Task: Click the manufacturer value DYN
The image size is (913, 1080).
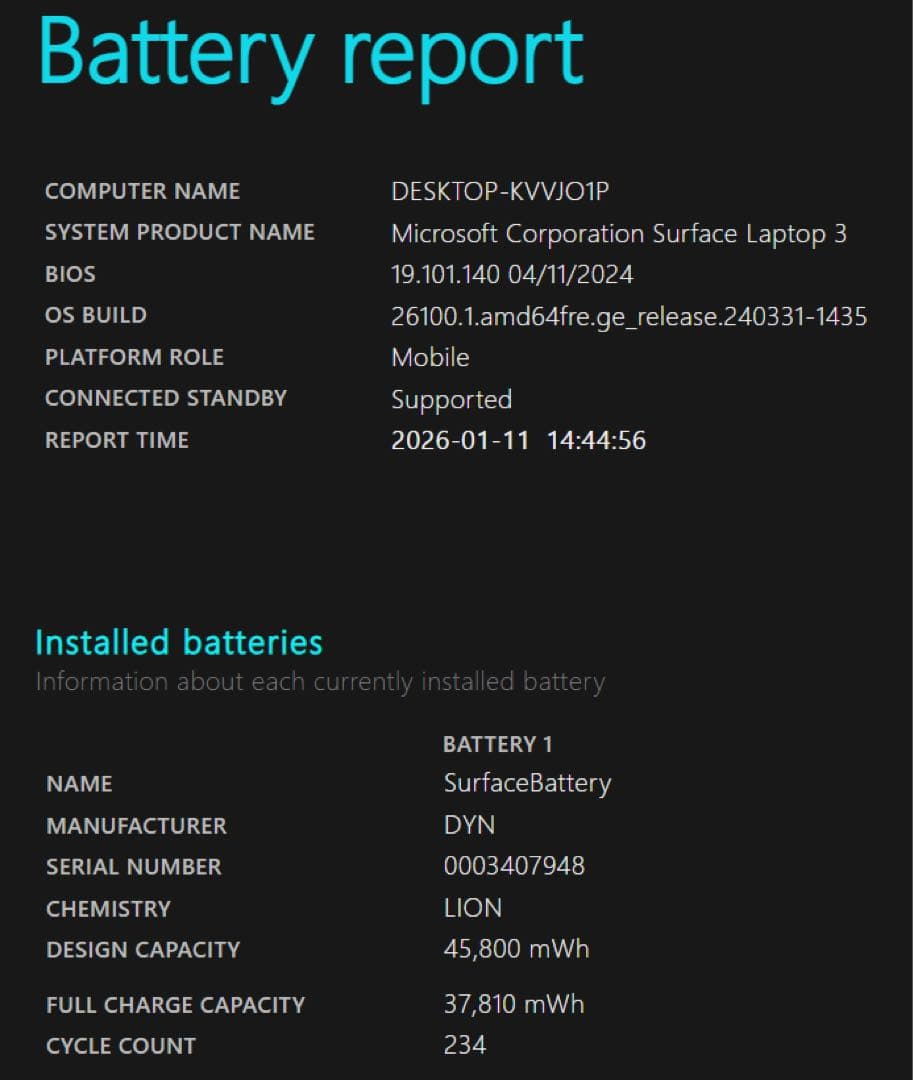Action: point(469,825)
